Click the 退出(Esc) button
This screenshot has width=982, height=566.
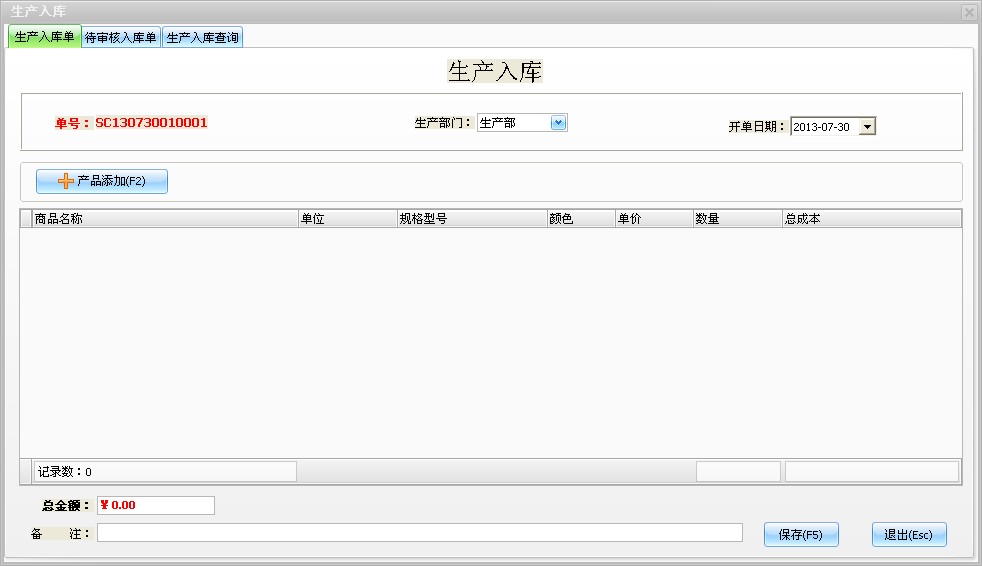coord(908,535)
